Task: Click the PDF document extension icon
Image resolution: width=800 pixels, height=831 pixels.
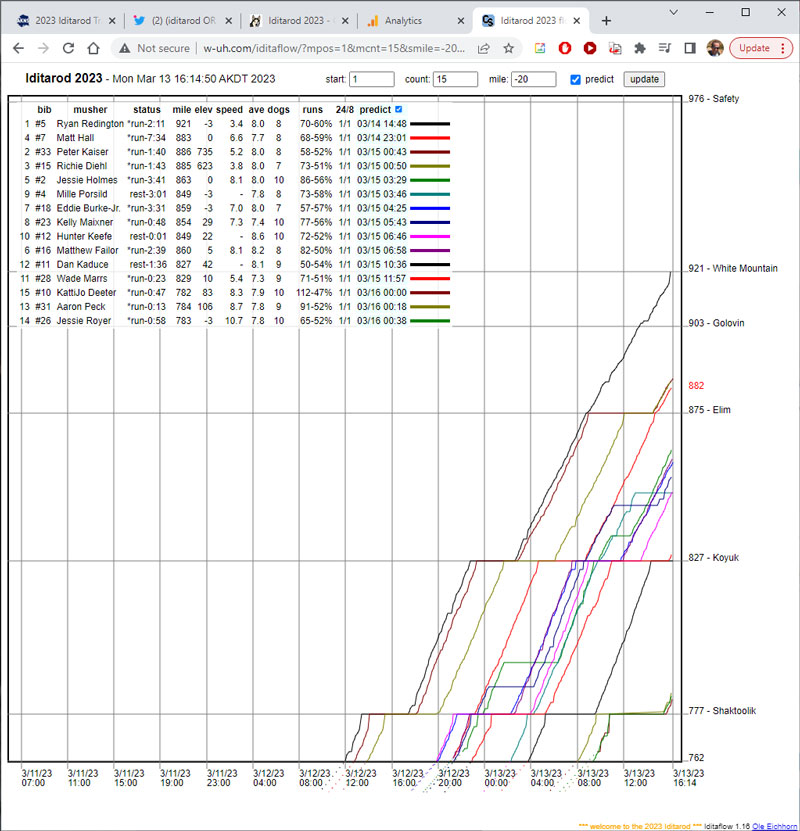Action: [x=615, y=48]
